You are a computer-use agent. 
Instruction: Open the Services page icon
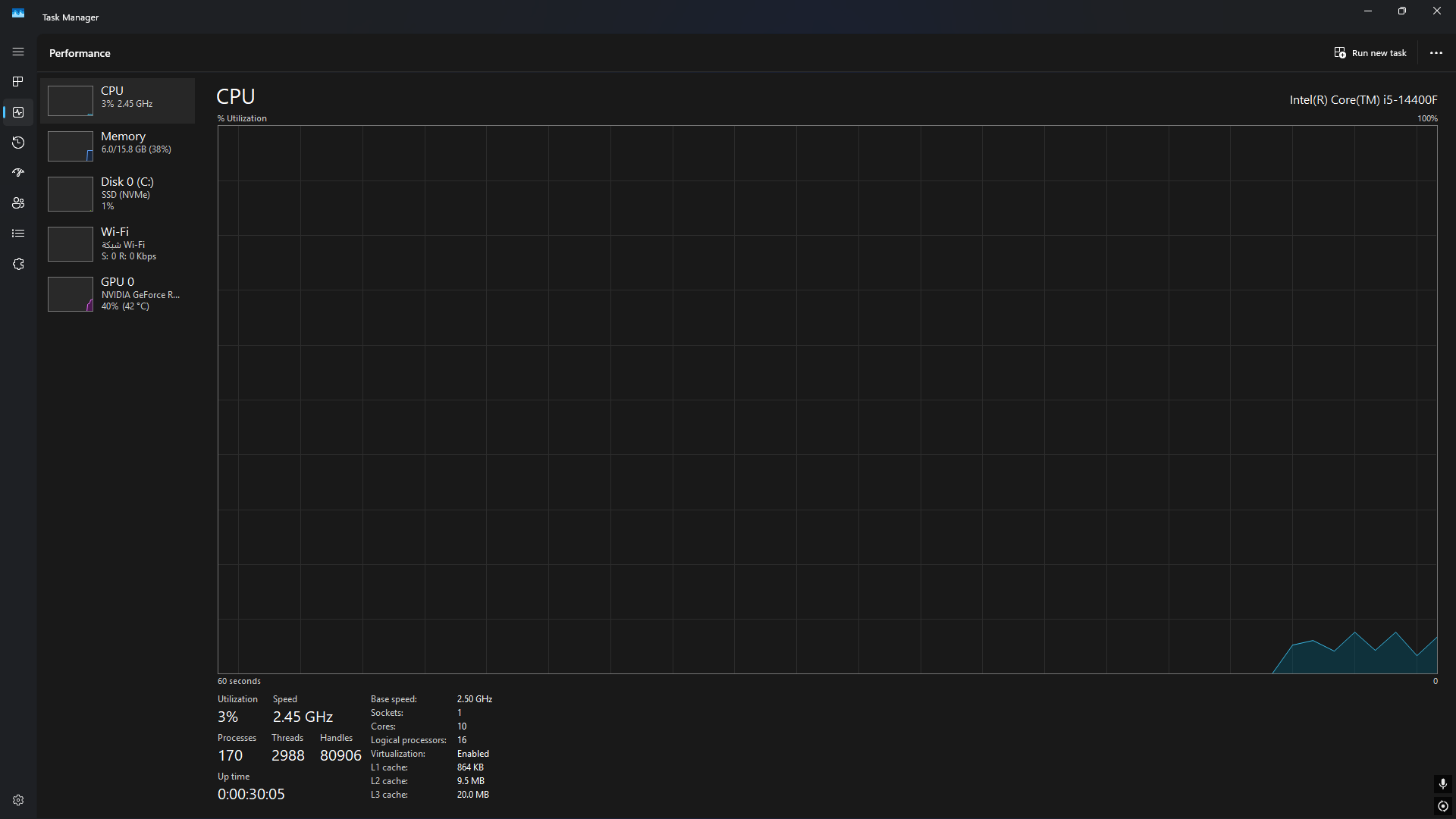(18, 264)
